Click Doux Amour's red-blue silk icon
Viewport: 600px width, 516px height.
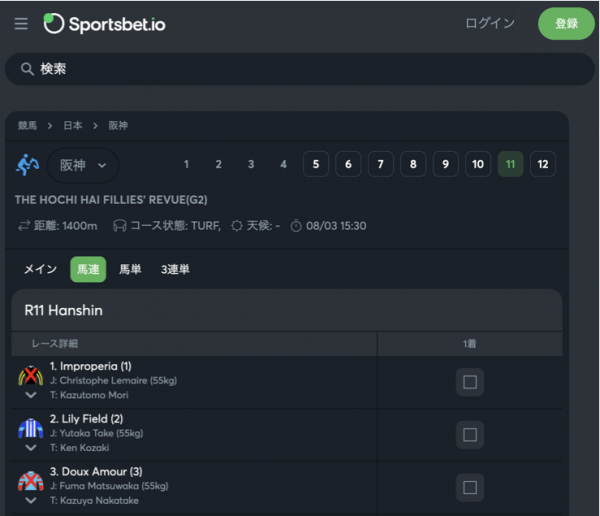tap(31, 481)
